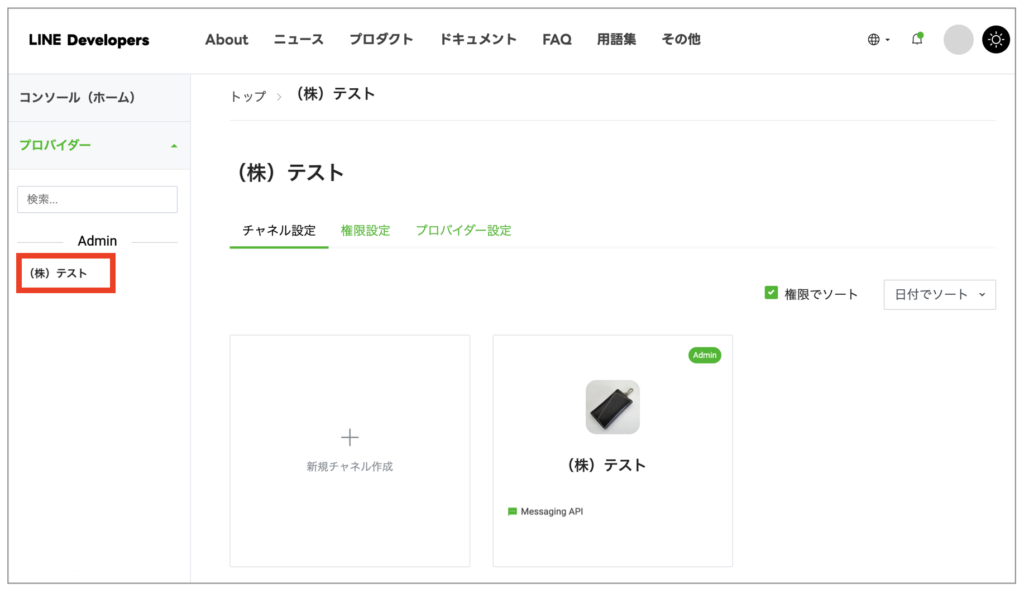This screenshot has width=1024, height=593.
Task: Open the globe language selector
Action: (878, 40)
